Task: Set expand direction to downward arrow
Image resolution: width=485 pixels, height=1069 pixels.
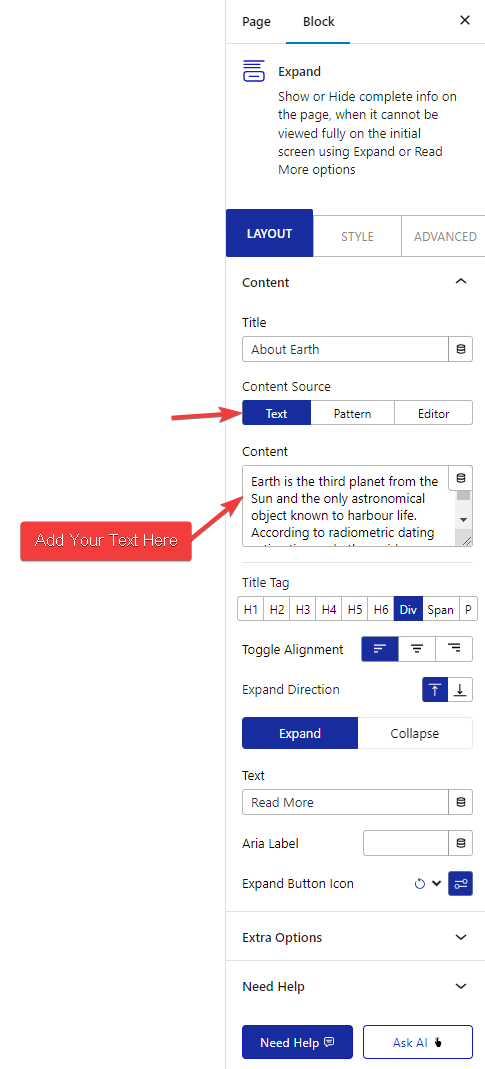Action: pos(460,689)
